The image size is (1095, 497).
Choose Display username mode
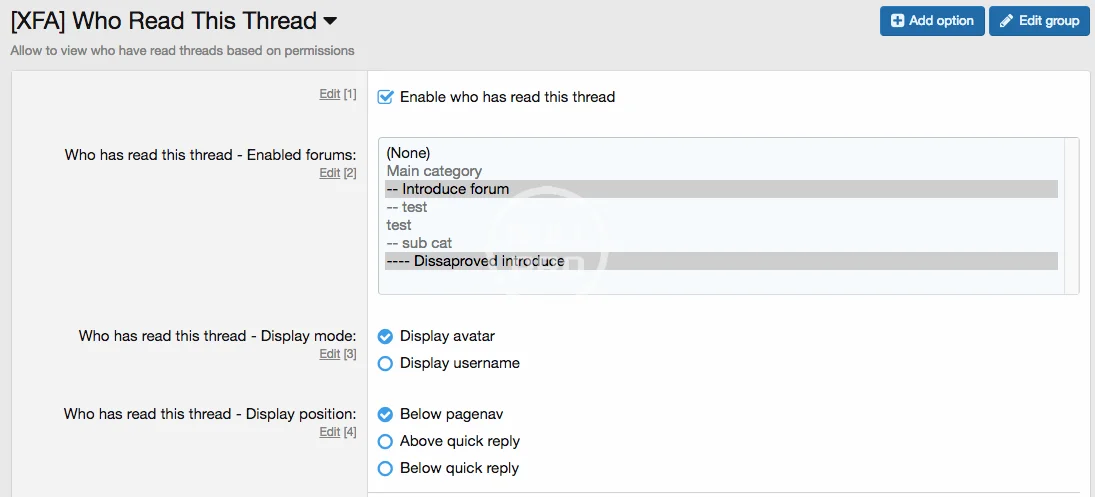click(385, 364)
